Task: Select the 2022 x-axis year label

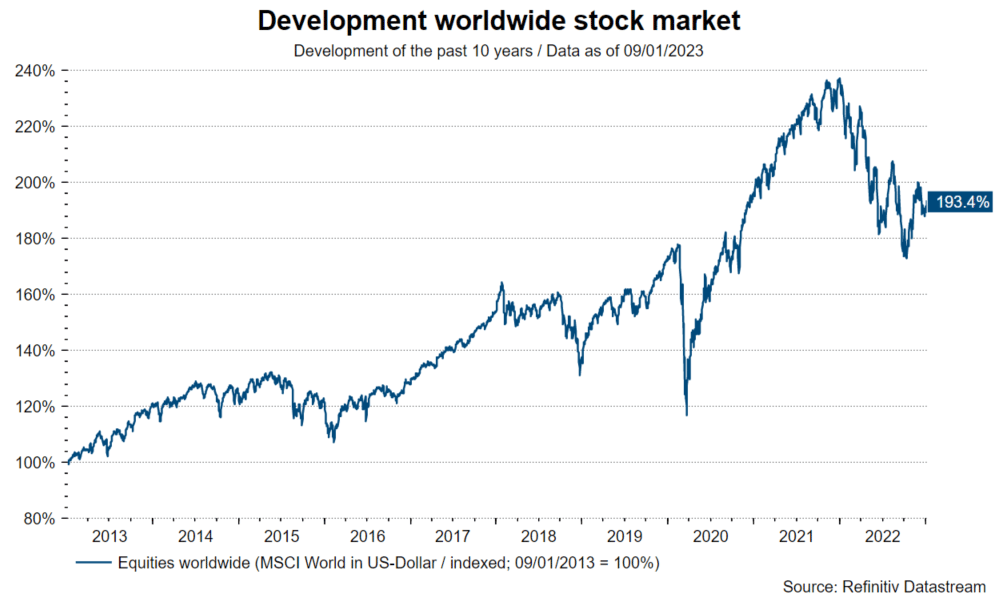Action: point(881,536)
